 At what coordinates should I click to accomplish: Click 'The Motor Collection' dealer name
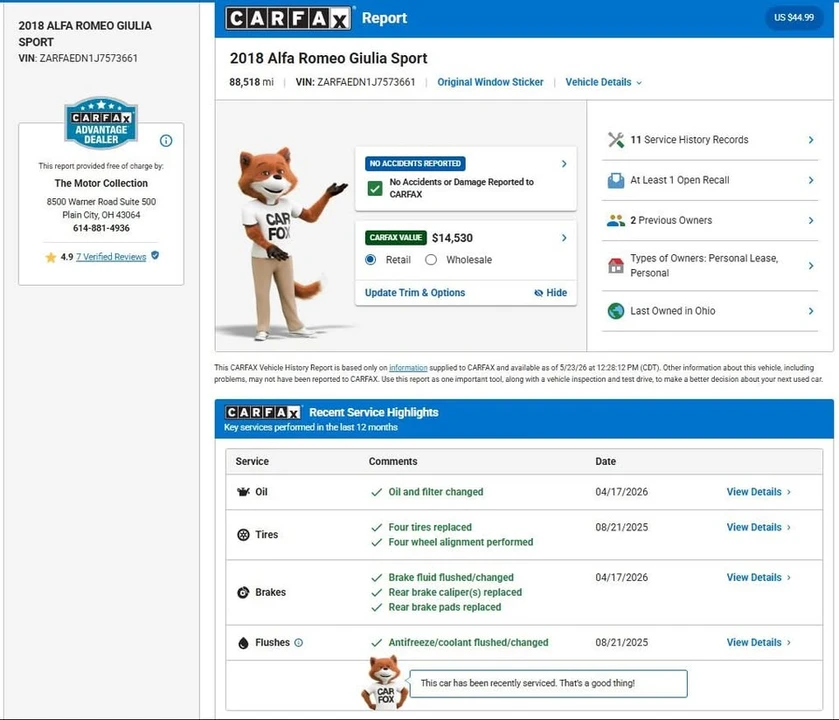(x=101, y=183)
